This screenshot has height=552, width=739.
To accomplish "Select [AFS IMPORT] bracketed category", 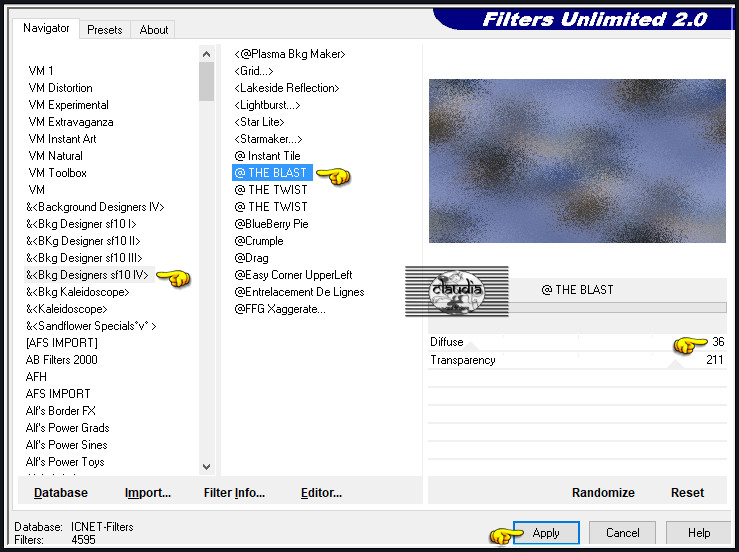I will pos(62,343).
